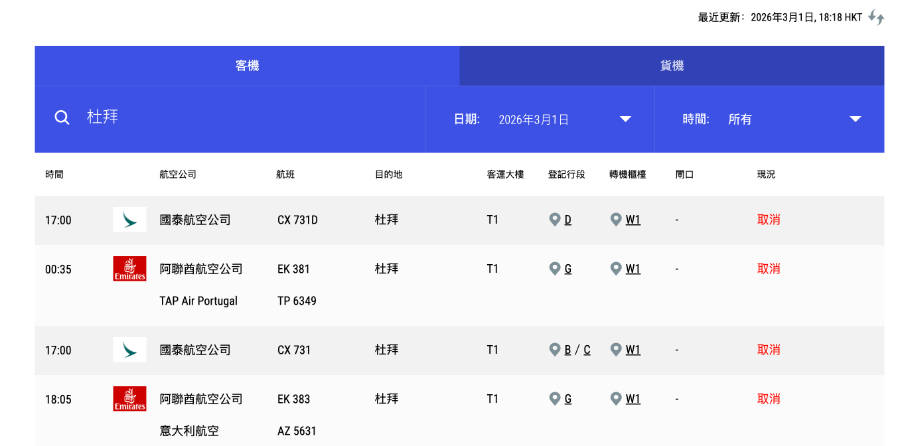Click Emirates logo on EK 381 row
This screenshot has height=446, width=900.
pyautogui.click(x=129, y=269)
